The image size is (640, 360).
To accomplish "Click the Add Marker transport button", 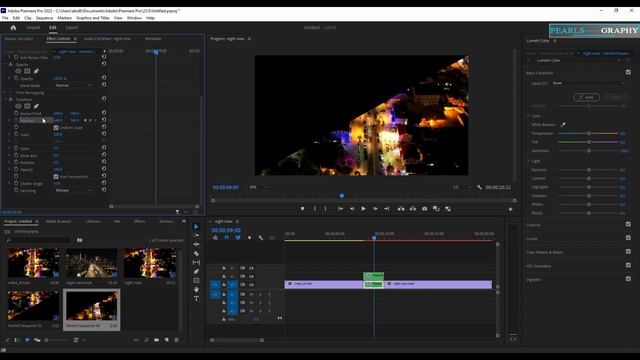I will click(302, 209).
